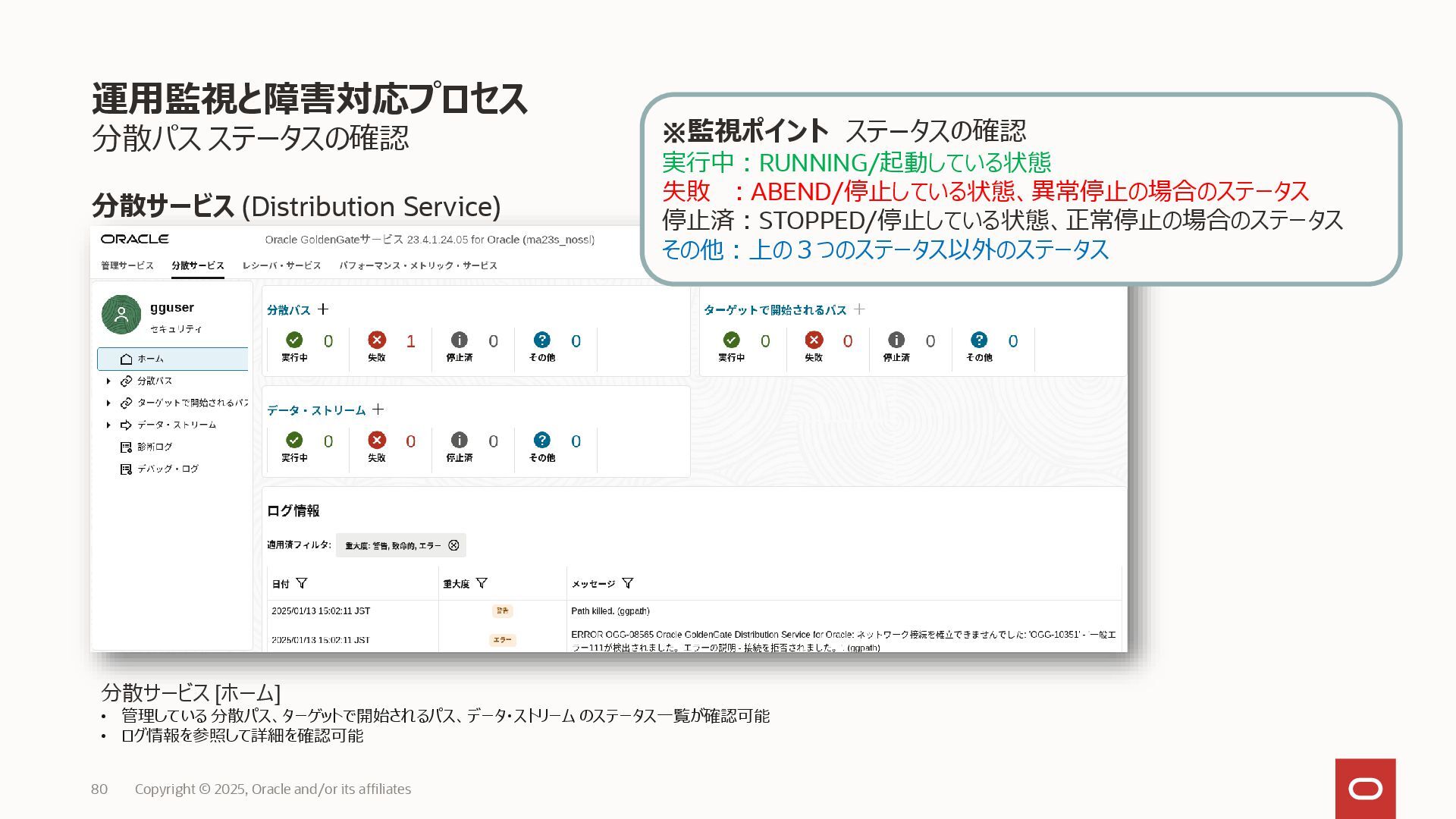Open the レシーバ・サービス tab
The height and width of the screenshot is (819, 1456).
[281, 265]
